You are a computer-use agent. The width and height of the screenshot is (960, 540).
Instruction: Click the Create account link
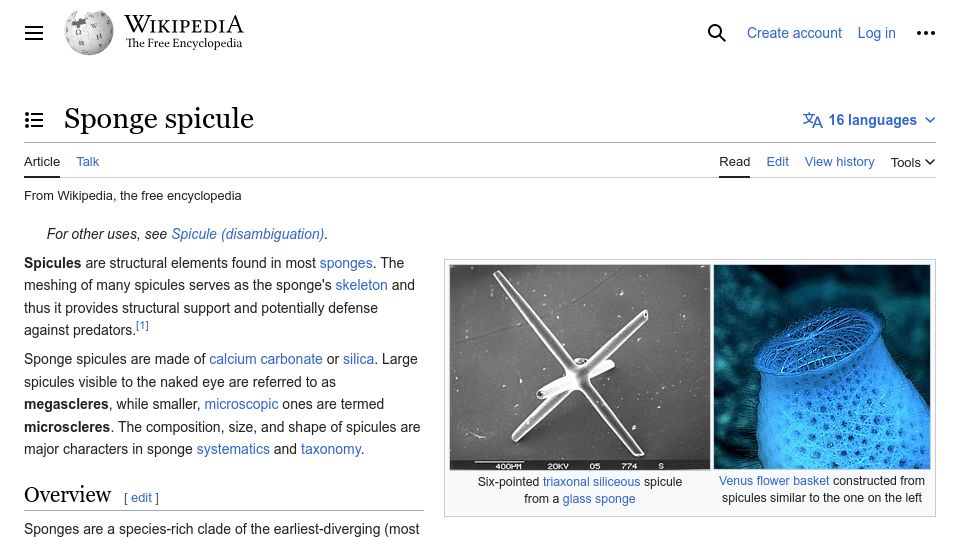[794, 33]
